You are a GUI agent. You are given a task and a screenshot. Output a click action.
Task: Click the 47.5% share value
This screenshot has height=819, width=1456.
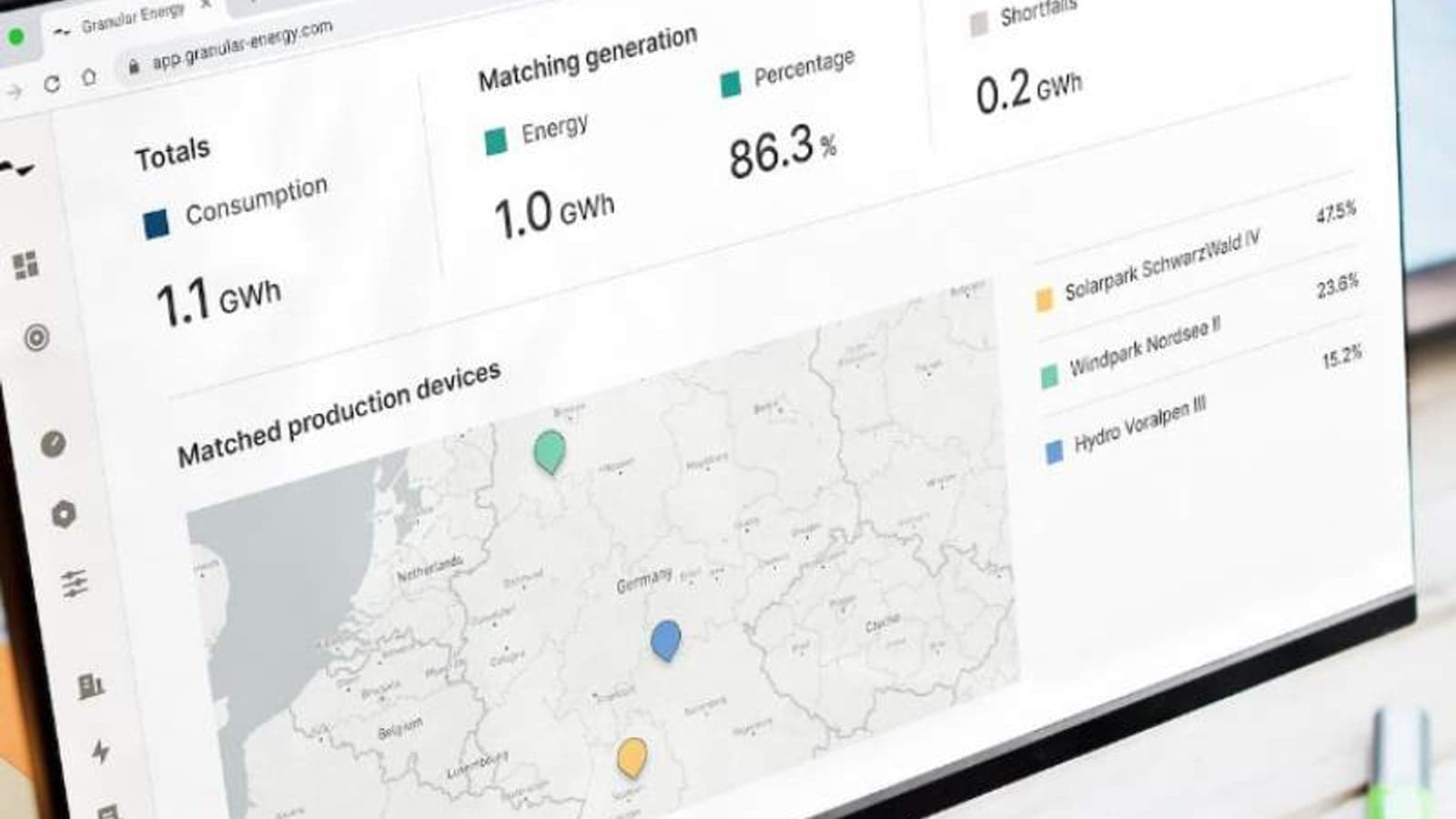(x=1336, y=213)
